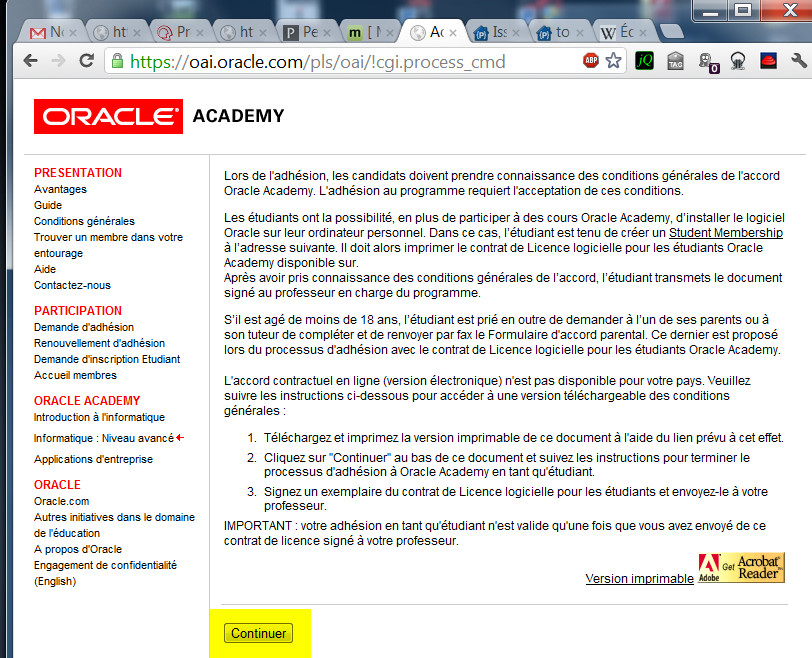Maximize the browser window
The height and width of the screenshot is (658, 812).
[743, 9]
